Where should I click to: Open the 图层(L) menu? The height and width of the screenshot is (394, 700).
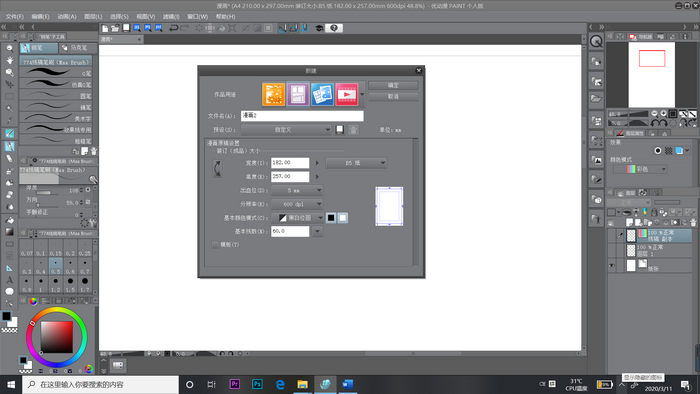click(x=93, y=17)
